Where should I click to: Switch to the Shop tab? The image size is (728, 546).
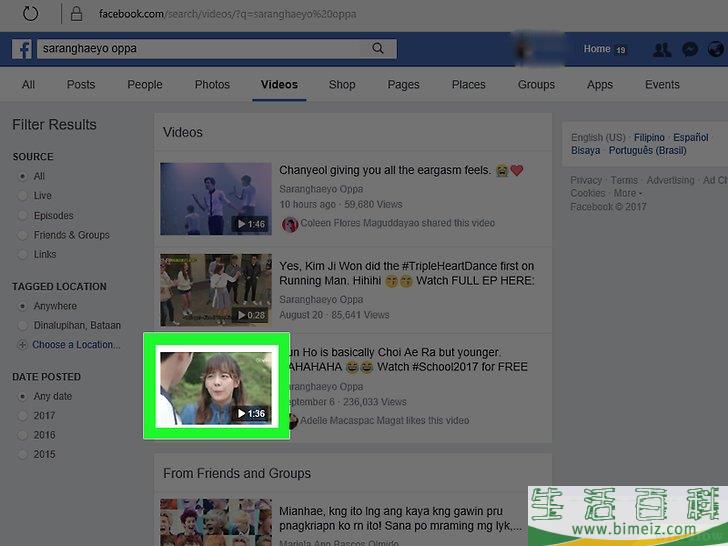[342, 84]
